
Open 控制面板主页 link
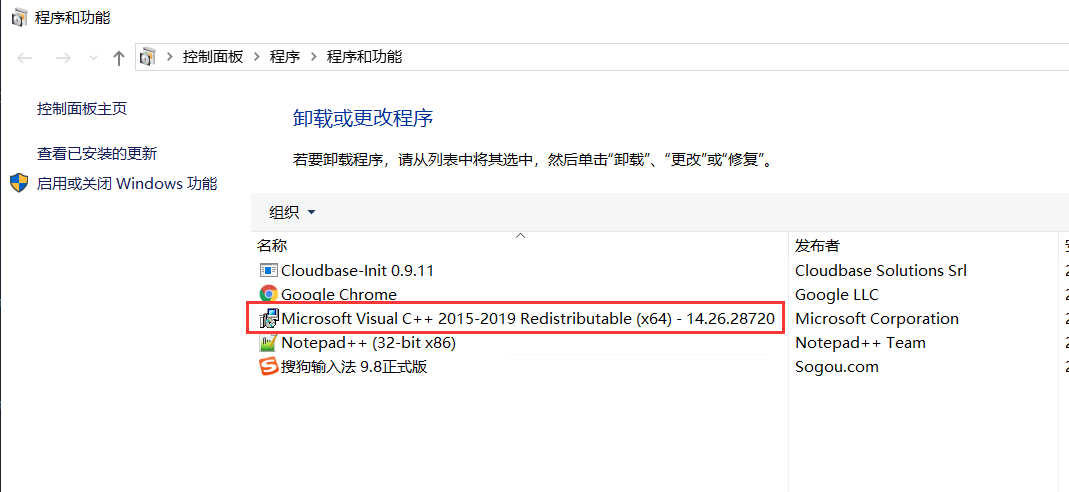click(82, 108)
